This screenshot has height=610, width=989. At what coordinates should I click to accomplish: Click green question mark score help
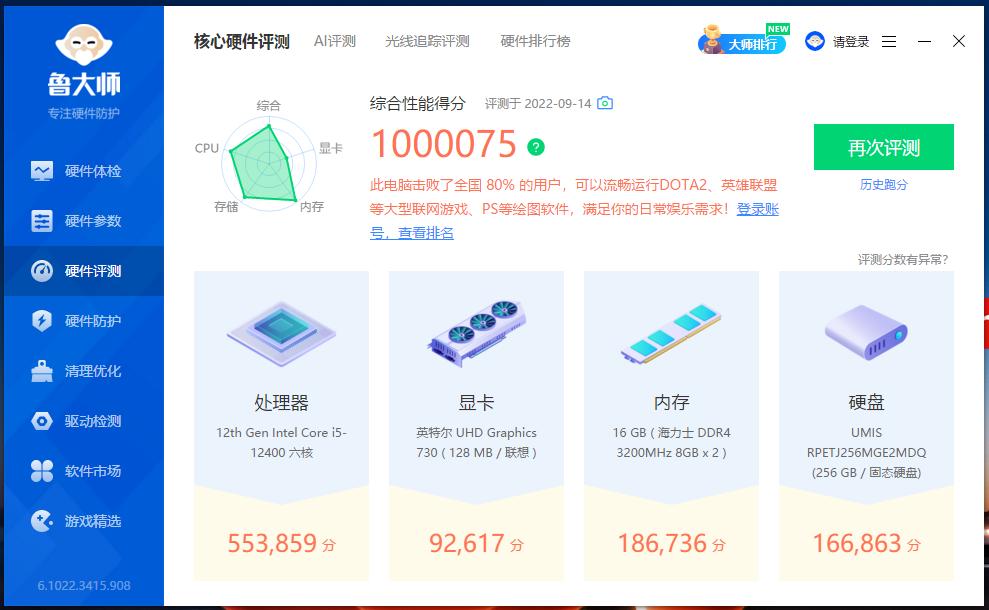tap(536, 147)
